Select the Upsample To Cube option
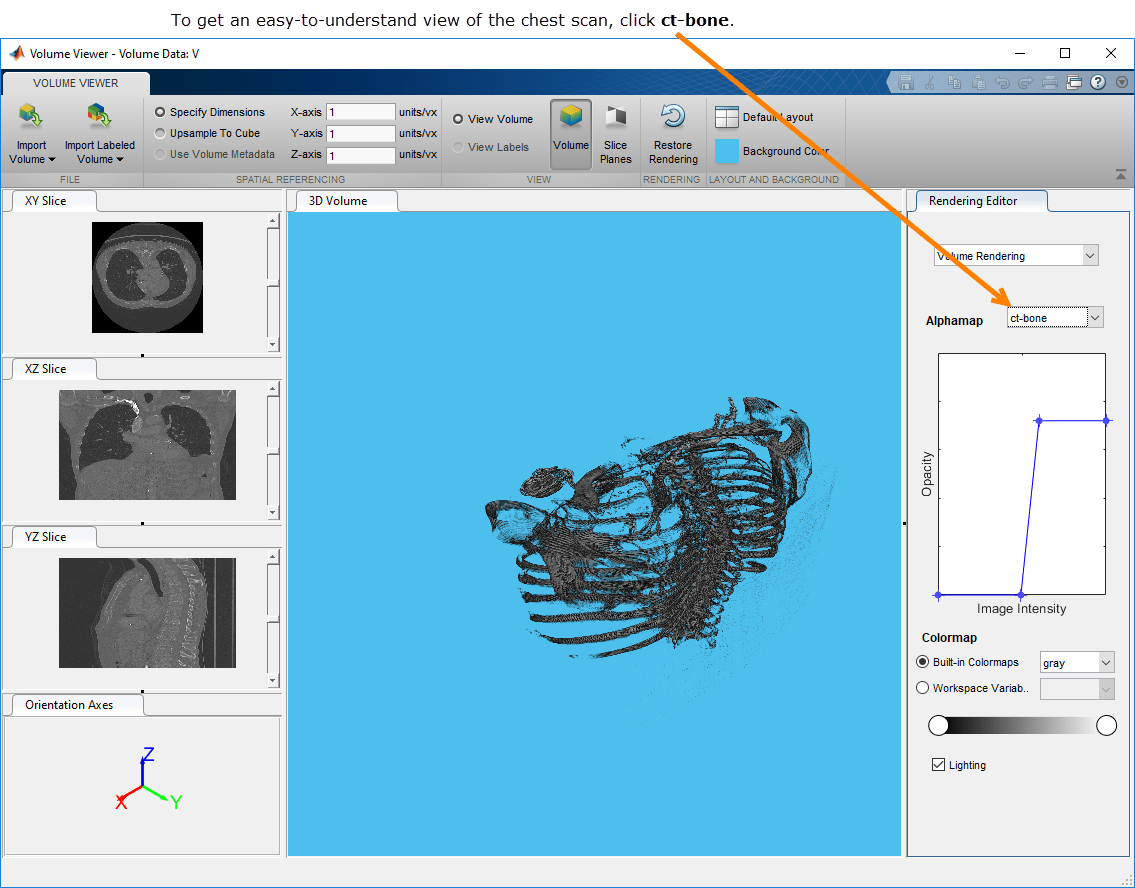 click(161, 133)
